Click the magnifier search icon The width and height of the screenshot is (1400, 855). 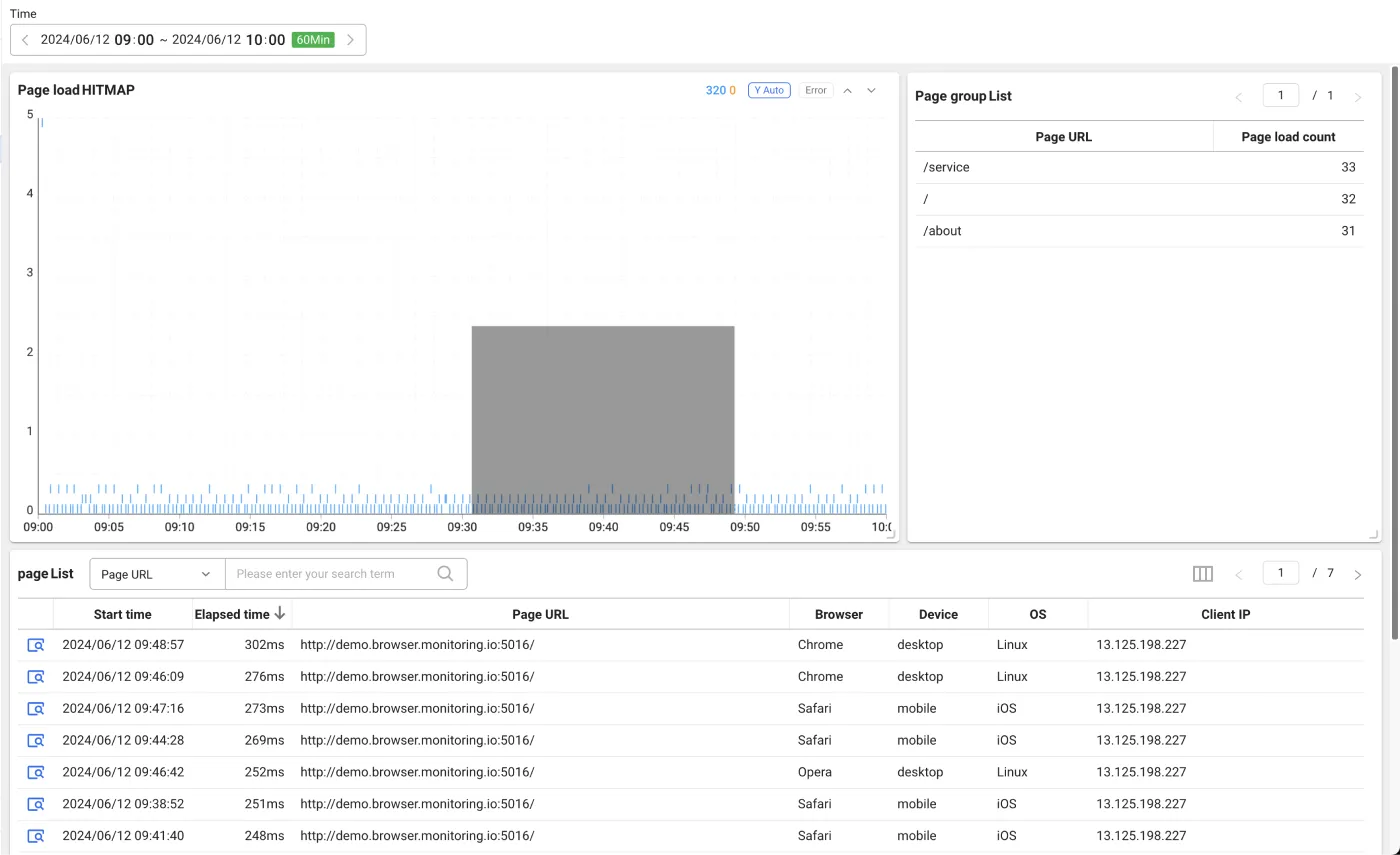pyautogui.click(x=446, y=574)
